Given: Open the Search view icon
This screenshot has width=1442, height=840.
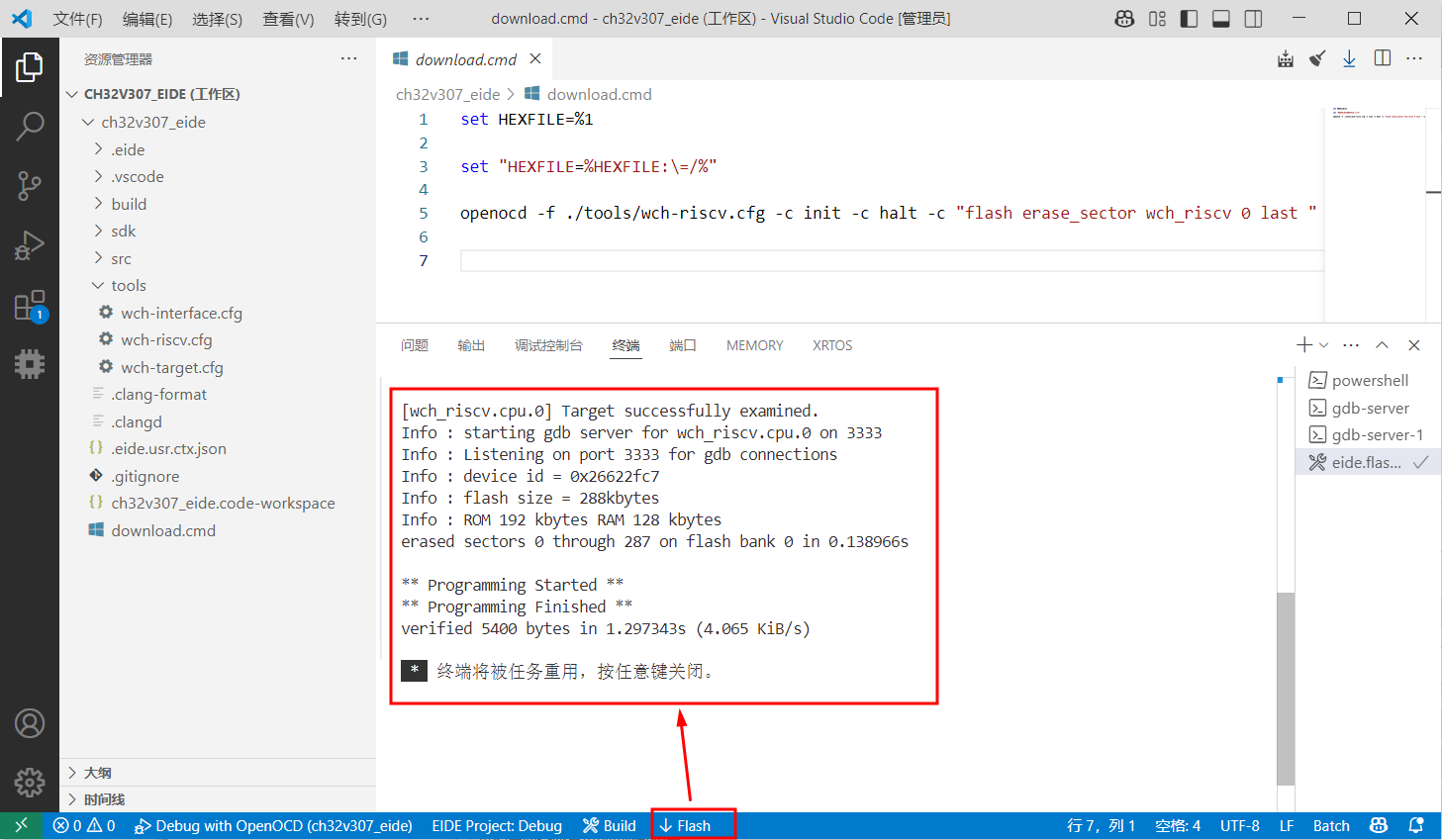Looking at the screenshot, I should [30, 126].
